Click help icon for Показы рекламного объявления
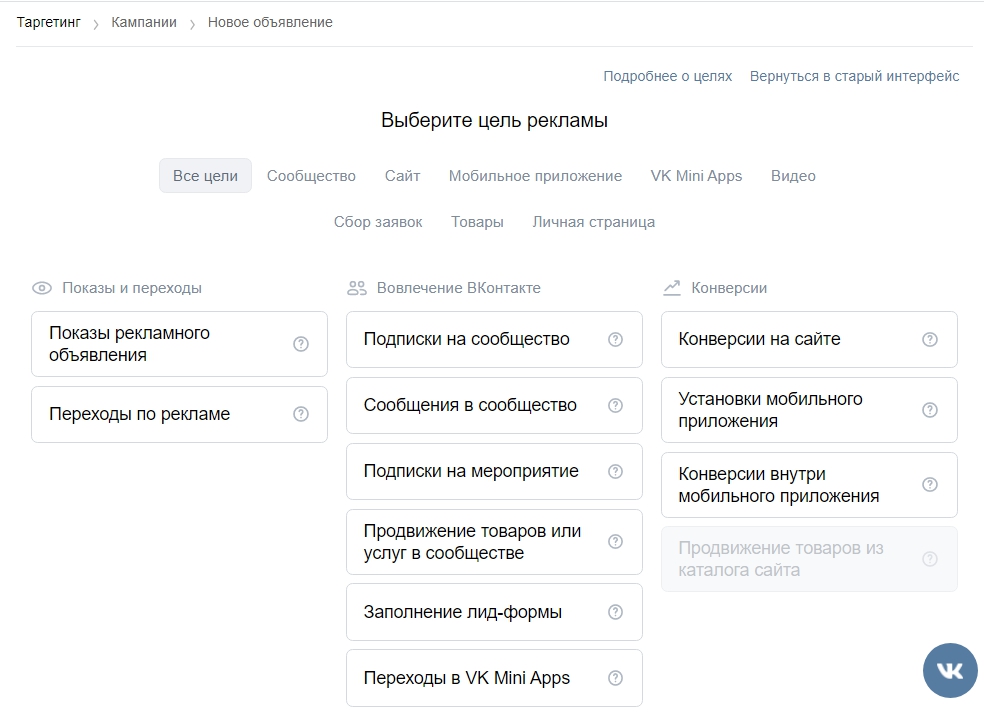The image size is (984, 712). tap(301, 344)
